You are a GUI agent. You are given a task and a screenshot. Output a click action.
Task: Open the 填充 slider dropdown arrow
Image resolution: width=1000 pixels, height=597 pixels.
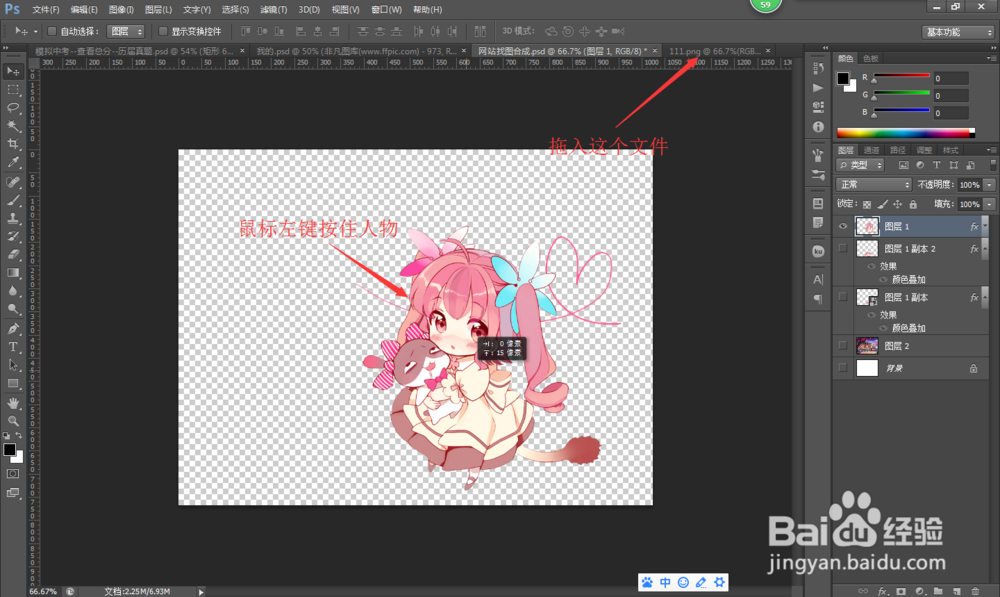pos(989,204)
